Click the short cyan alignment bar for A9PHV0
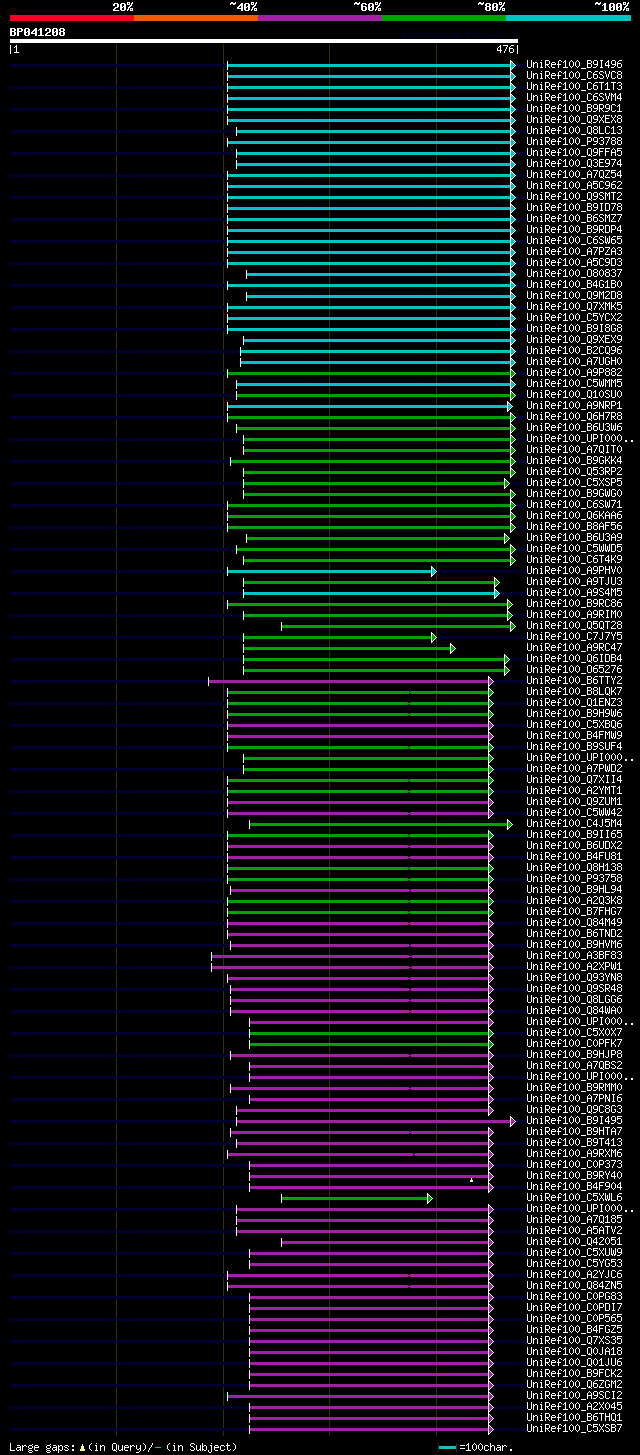Screen dimensions: 640x1455 (x=331, y=571)
